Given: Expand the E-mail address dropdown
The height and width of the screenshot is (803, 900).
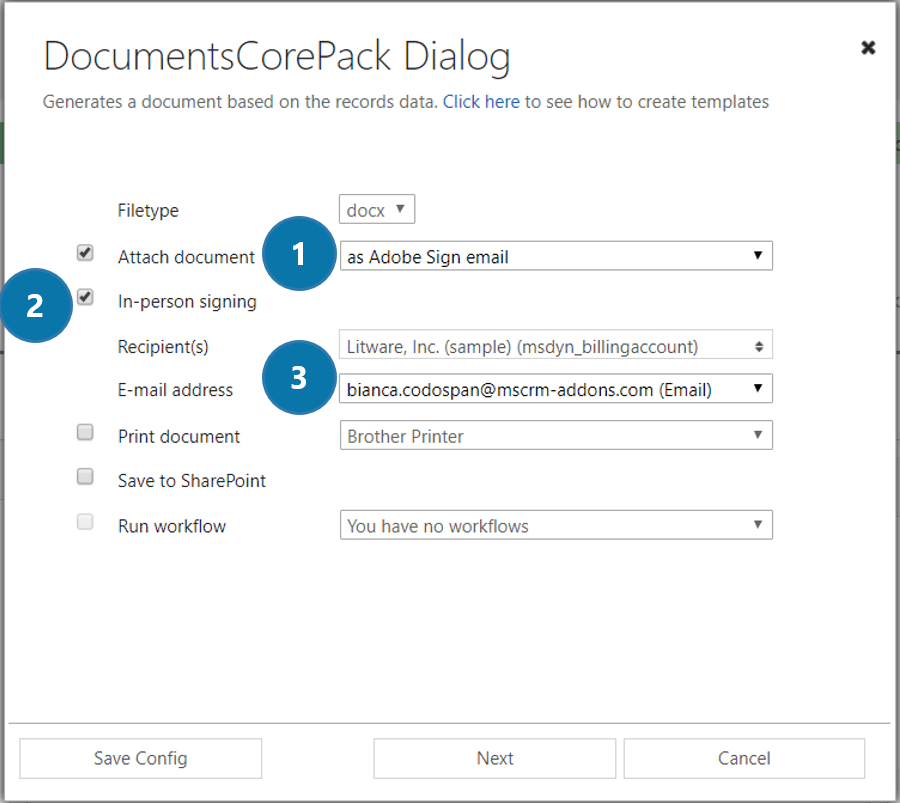Looking at the screenshot, I should point(556,390).
